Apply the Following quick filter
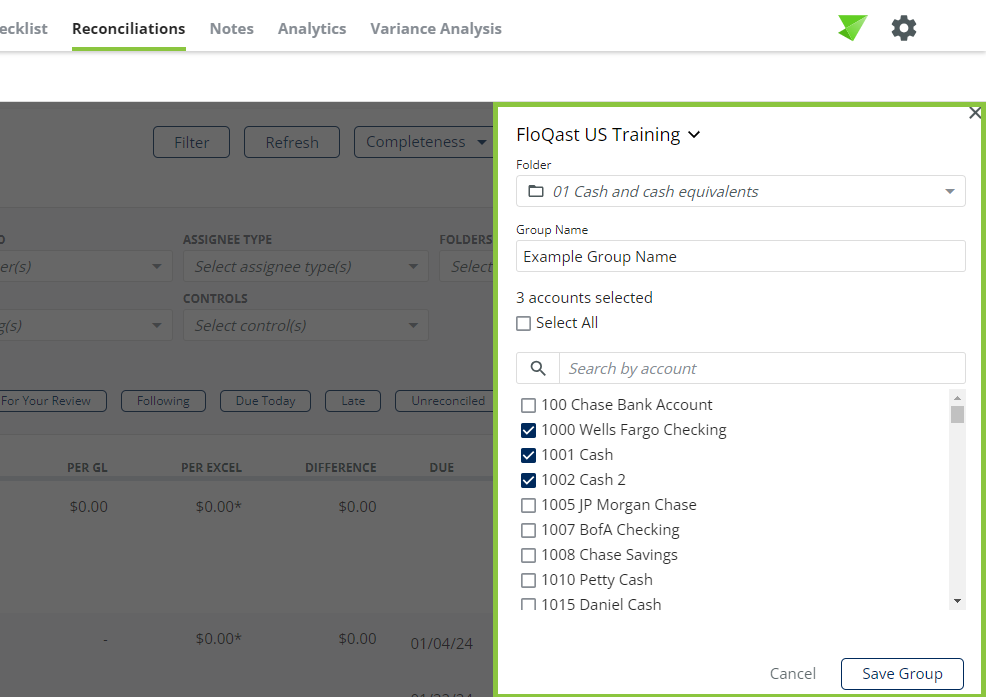This screenshot has width=986, height=697. (163, 401)
